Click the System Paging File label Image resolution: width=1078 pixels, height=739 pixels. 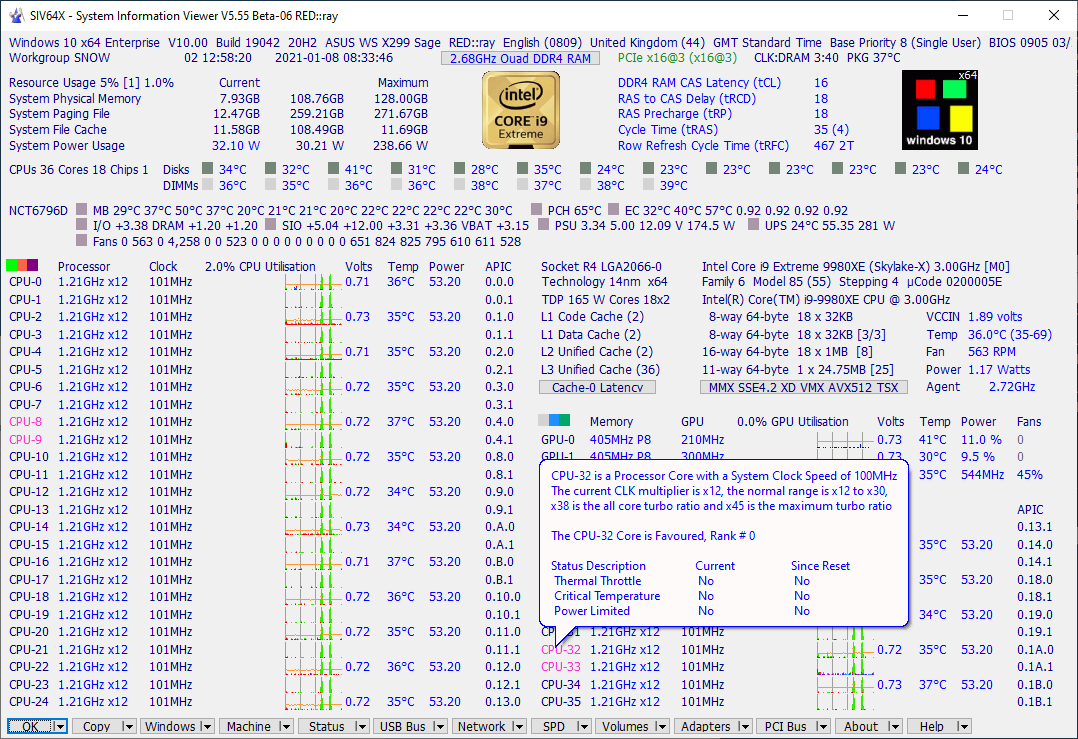point(59,113)
